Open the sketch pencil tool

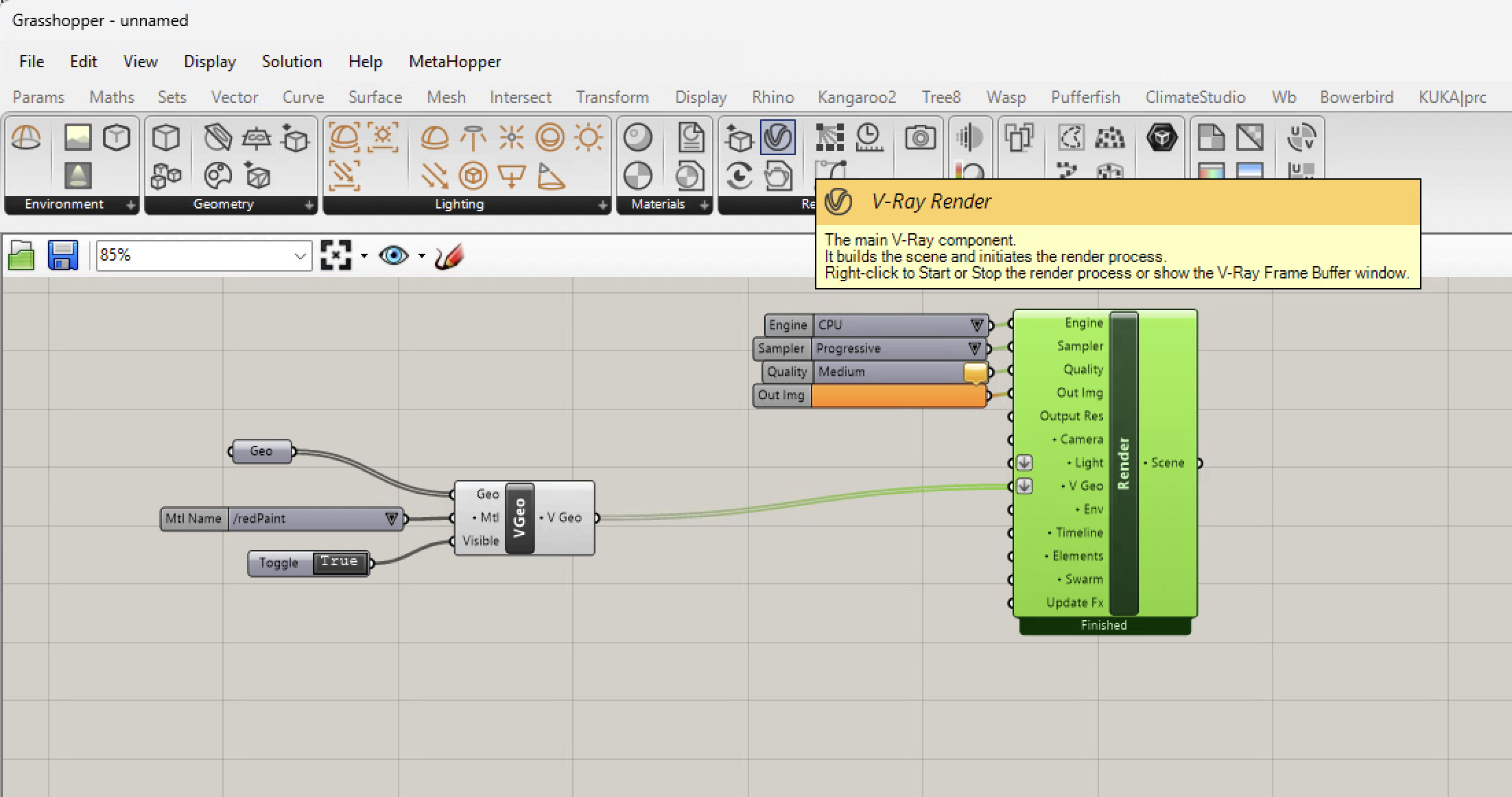tap(449, 256)
